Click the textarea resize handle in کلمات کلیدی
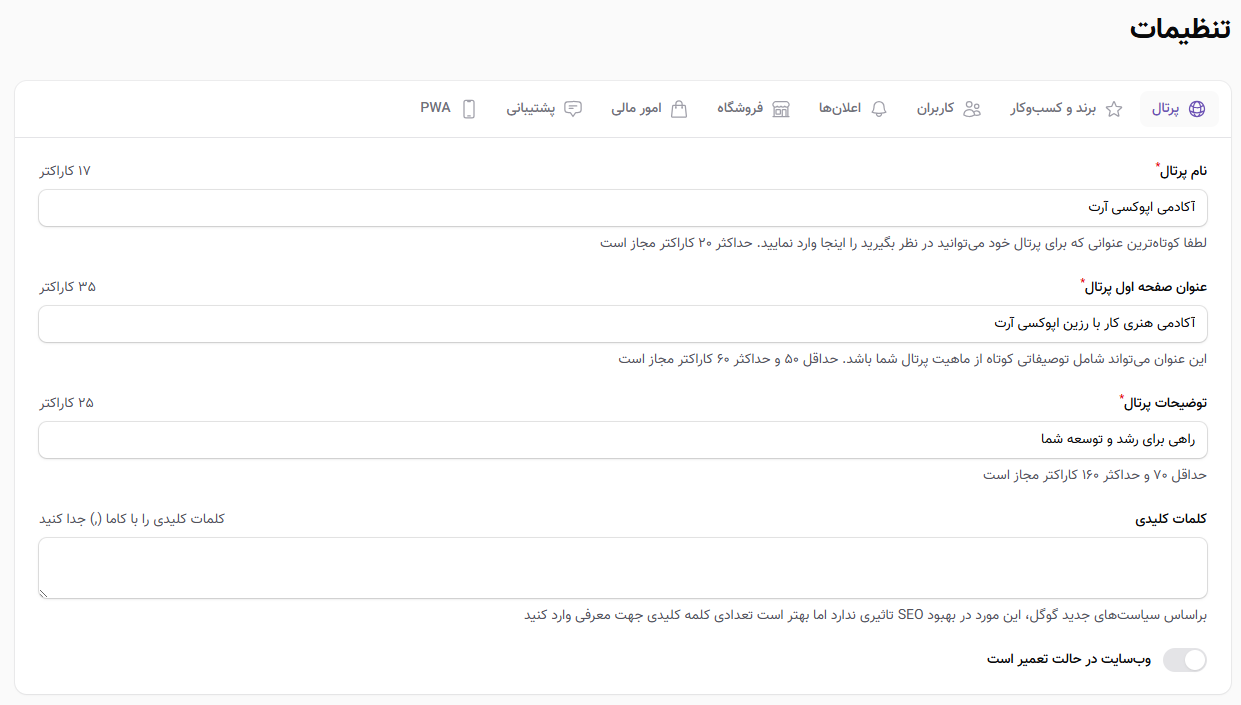Image resolution: width=1241 pixels, height=705 pixels. point(44,593)
